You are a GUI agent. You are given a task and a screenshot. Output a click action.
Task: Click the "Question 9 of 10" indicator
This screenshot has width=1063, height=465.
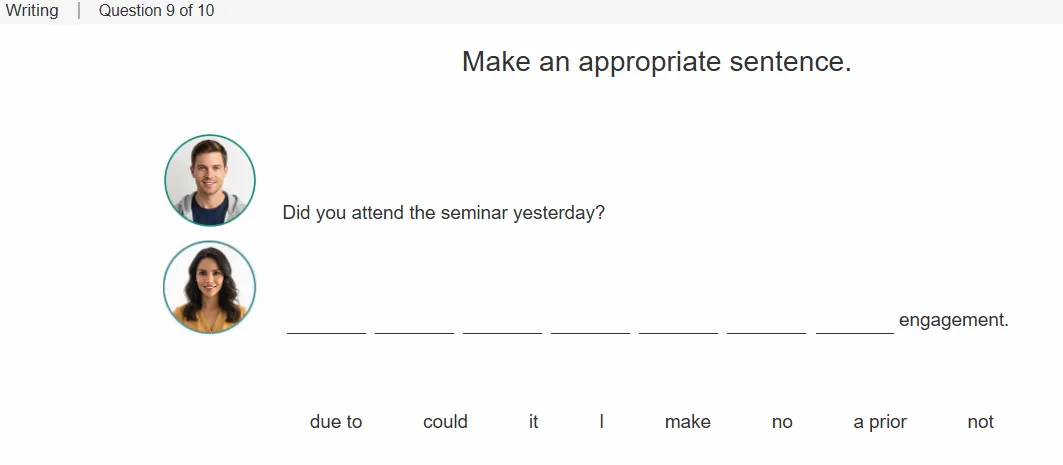click(157, 11)
